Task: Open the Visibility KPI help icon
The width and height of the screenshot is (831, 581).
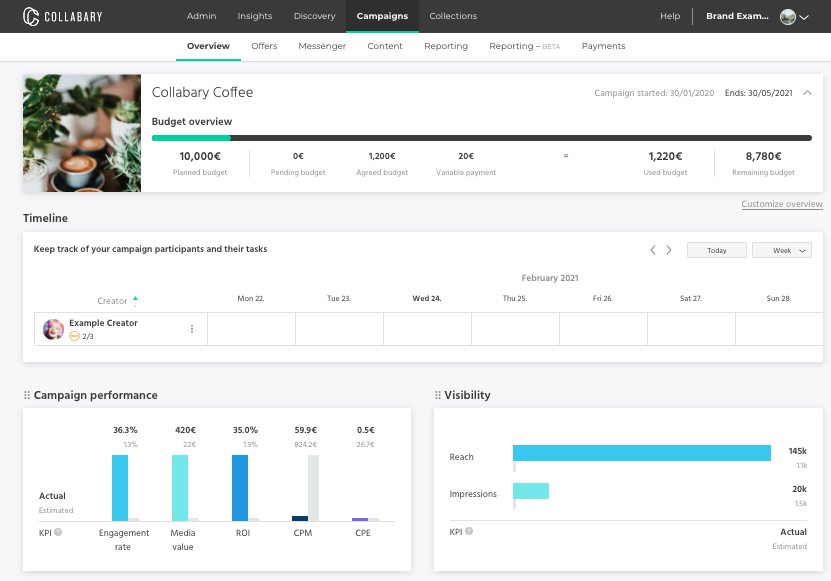Action: pyautogui.click(x=469, y=531)
